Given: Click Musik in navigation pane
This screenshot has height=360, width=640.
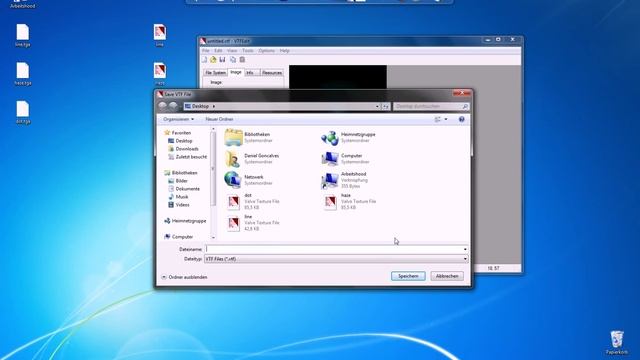Looking at the screenshot, I should [178, 197].
